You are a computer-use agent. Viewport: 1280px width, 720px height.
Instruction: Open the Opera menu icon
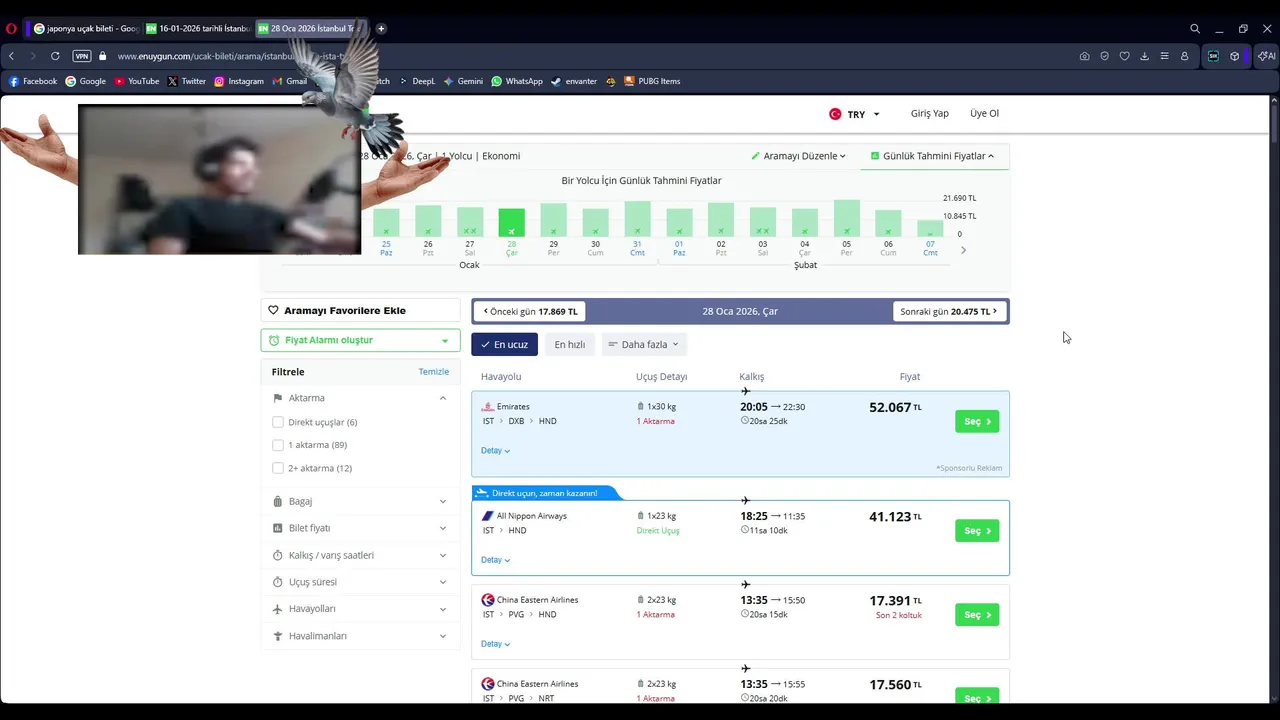[11, 29]
